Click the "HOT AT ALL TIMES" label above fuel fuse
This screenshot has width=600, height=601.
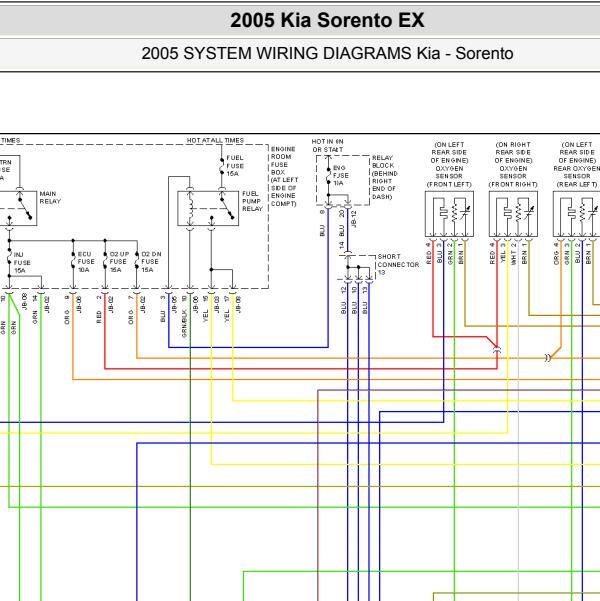click(215, 140)
